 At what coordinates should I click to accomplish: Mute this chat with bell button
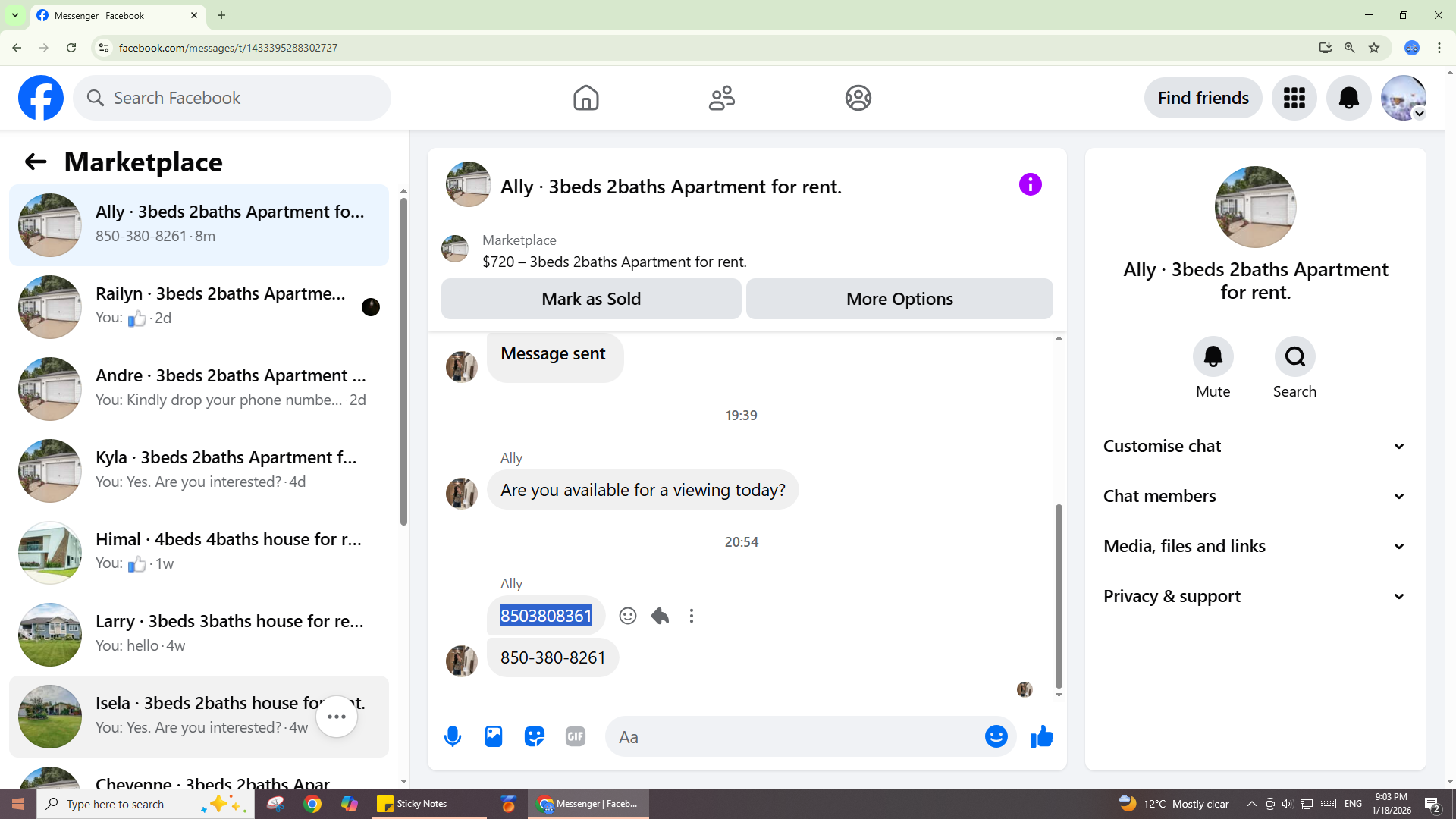[x=1213, y=356]
